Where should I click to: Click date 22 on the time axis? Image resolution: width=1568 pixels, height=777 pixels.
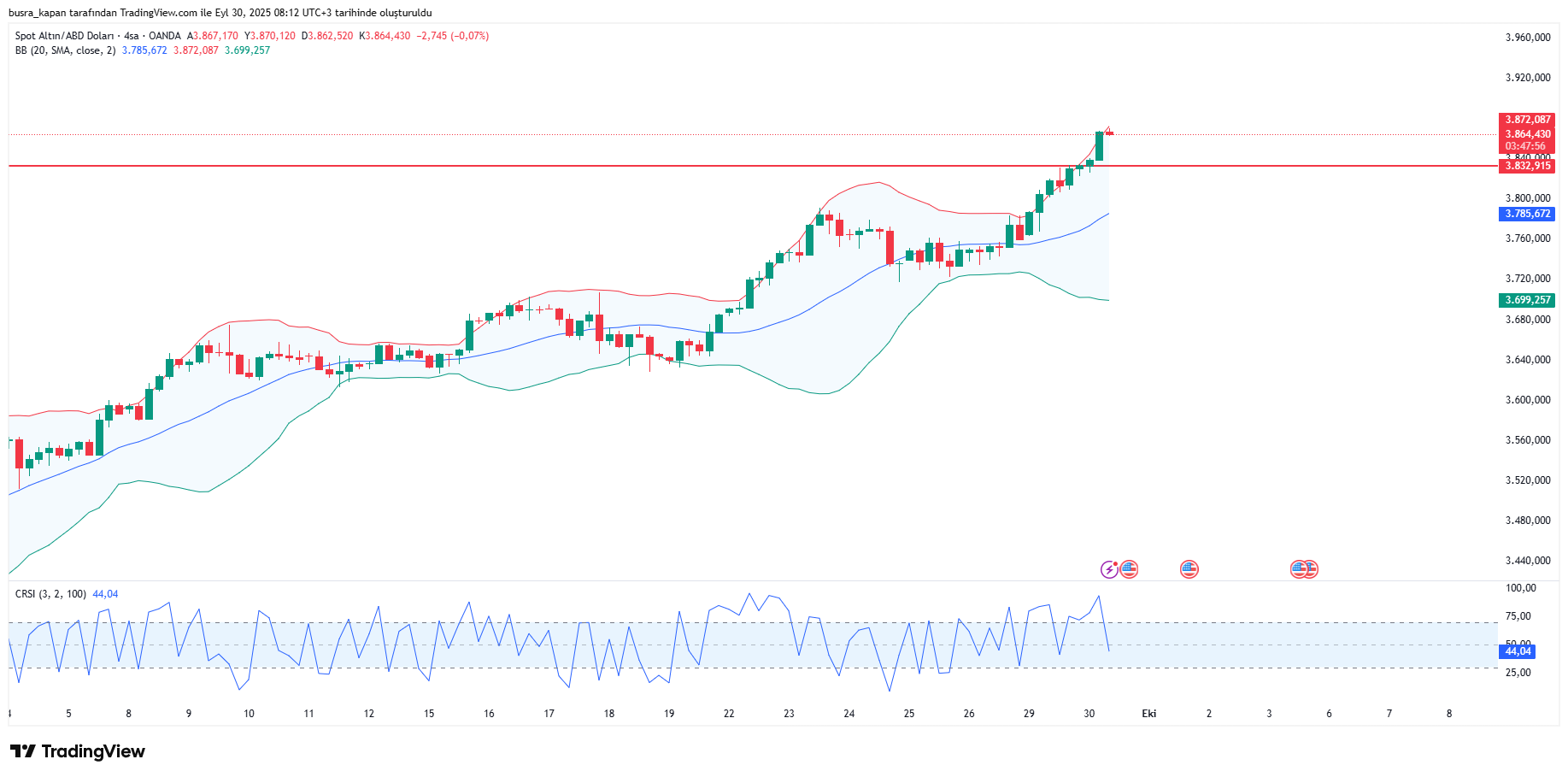(x=729, y=714)
